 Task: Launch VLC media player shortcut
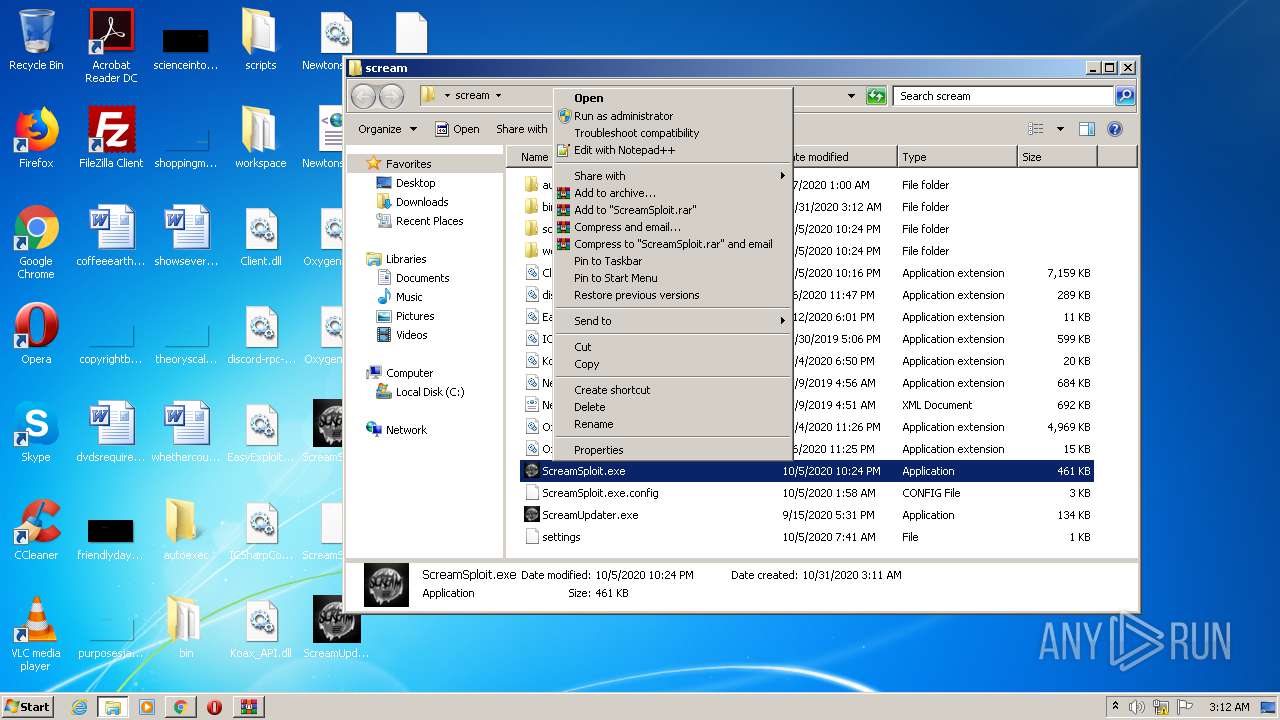[x=36, y=633]
